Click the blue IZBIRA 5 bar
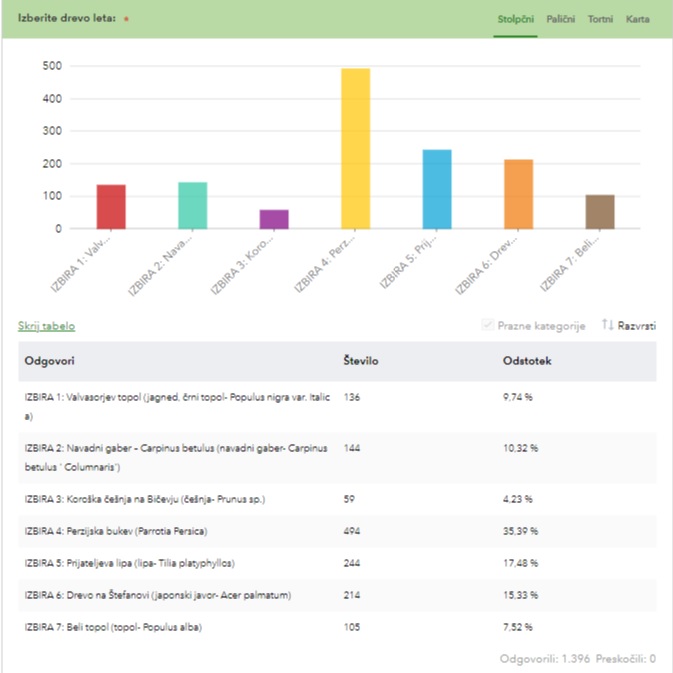673x673 pixels. (x=437, y=189)
